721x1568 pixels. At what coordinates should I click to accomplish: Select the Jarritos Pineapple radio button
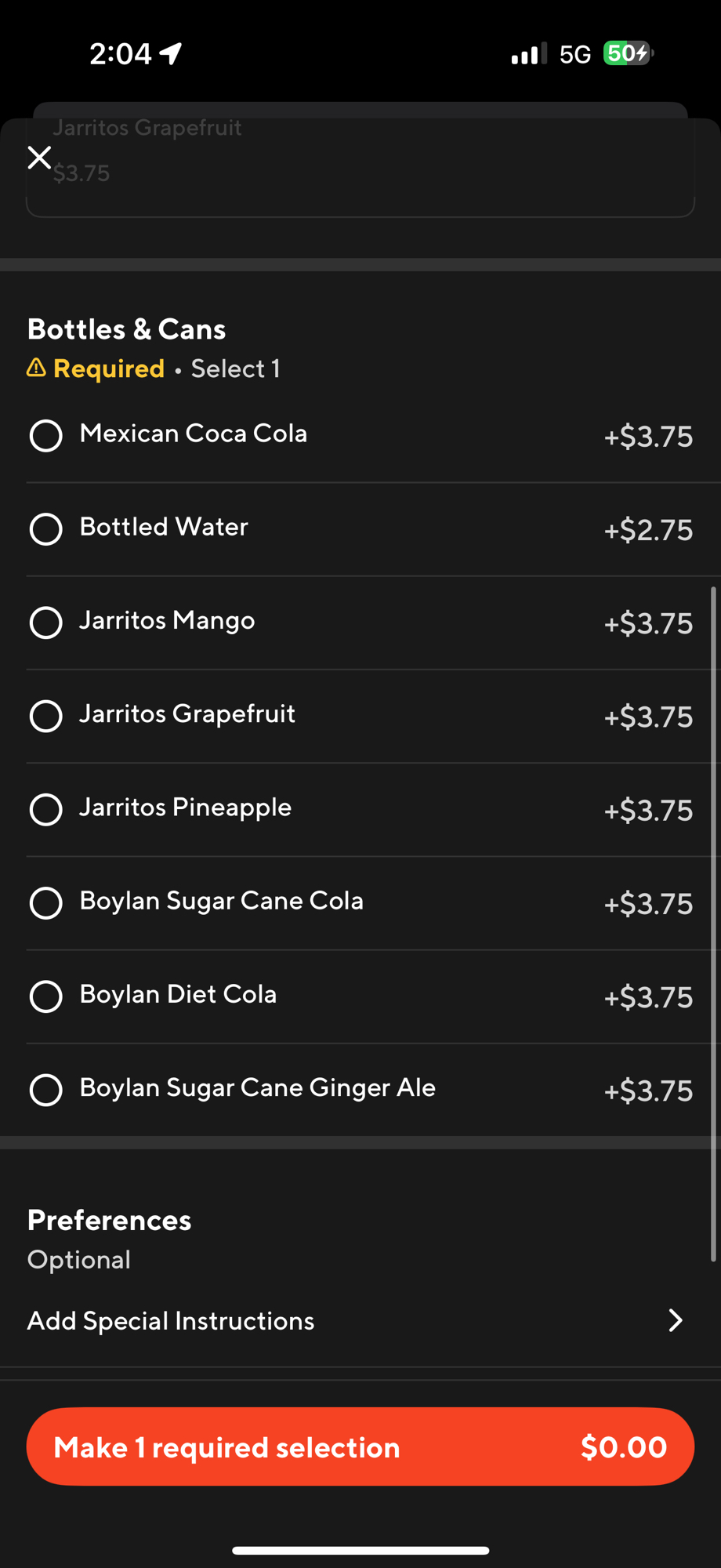[46, 809]
